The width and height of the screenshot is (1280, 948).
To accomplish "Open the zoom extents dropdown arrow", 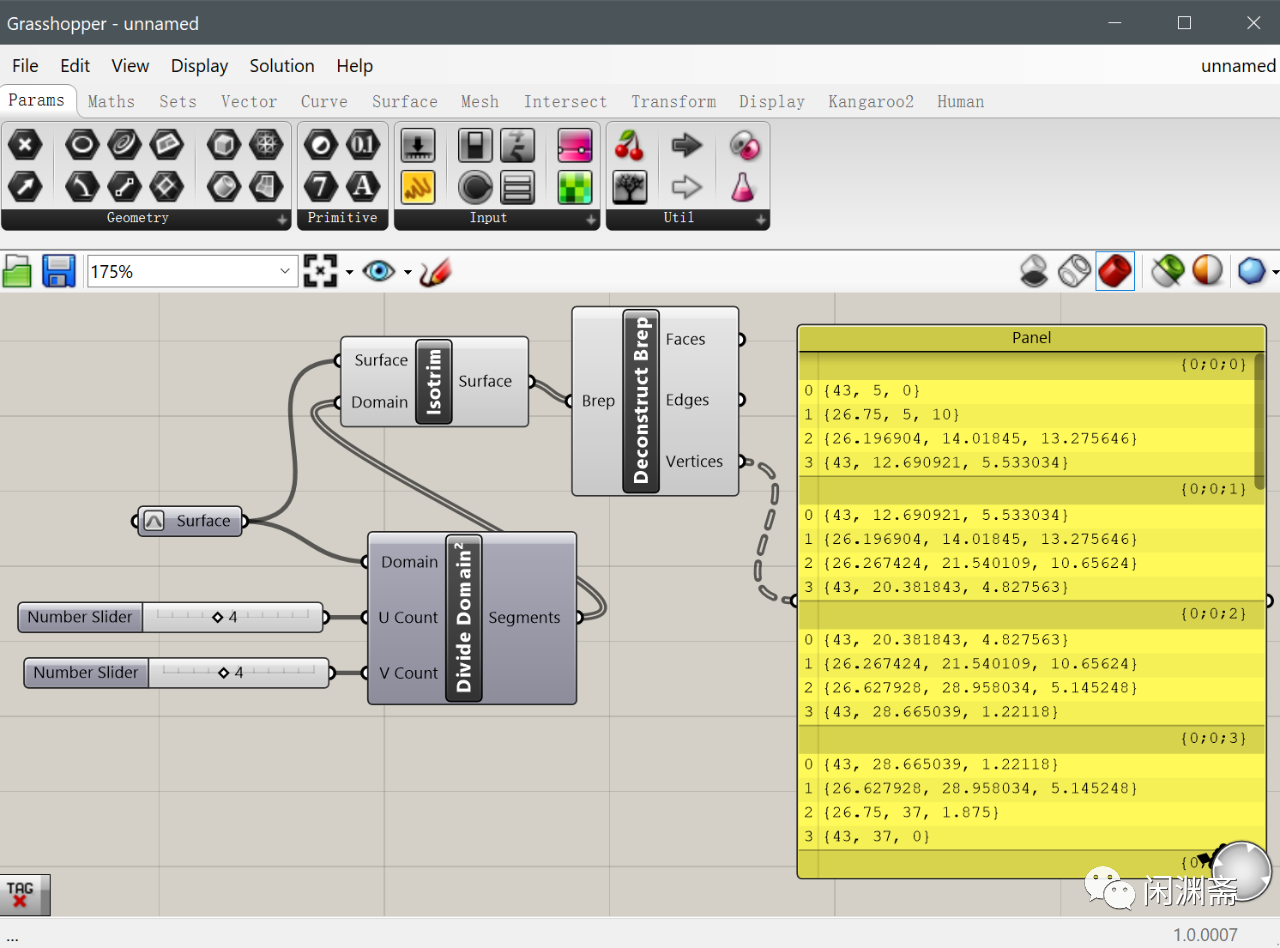I will [349, 272].
